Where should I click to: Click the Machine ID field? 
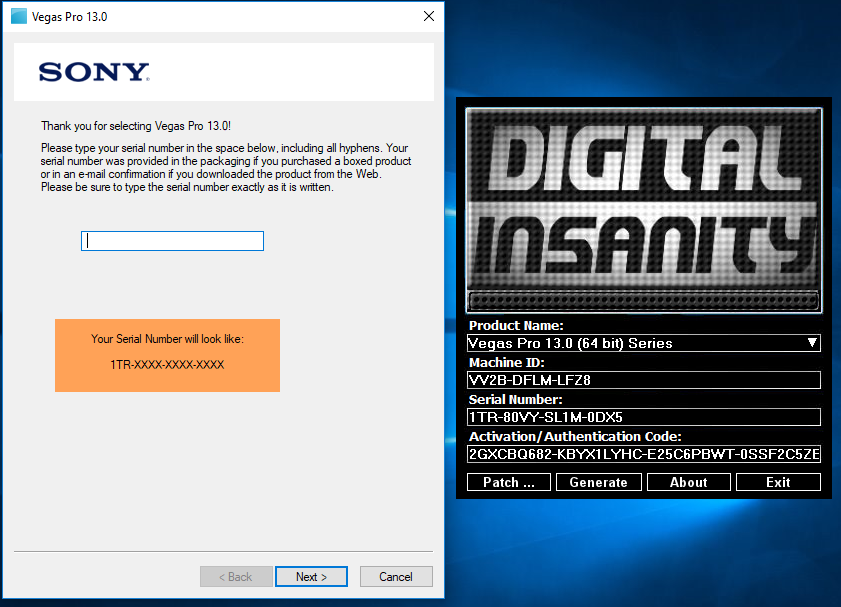(644, 380)
